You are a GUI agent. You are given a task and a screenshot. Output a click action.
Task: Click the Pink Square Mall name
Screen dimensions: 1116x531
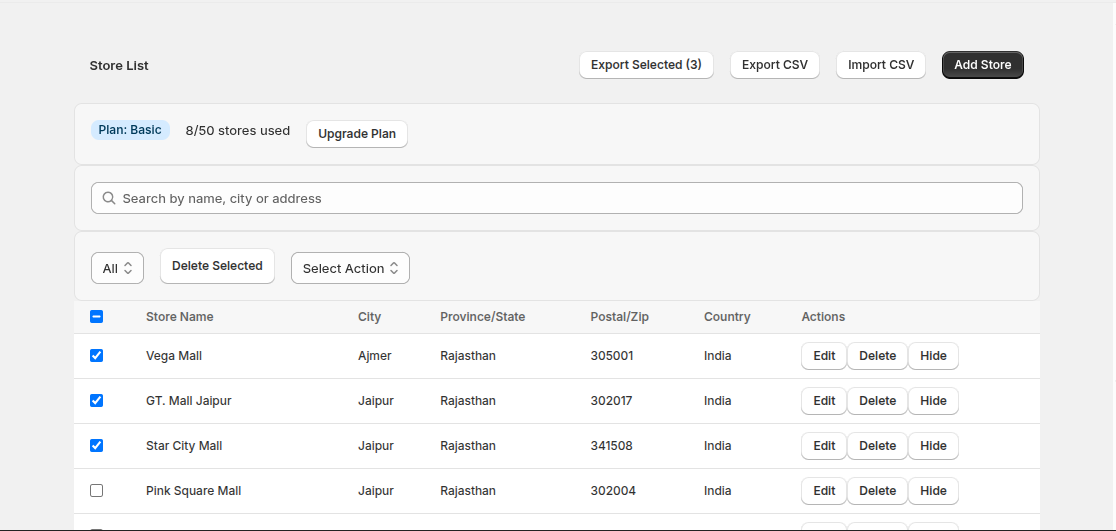194,490
